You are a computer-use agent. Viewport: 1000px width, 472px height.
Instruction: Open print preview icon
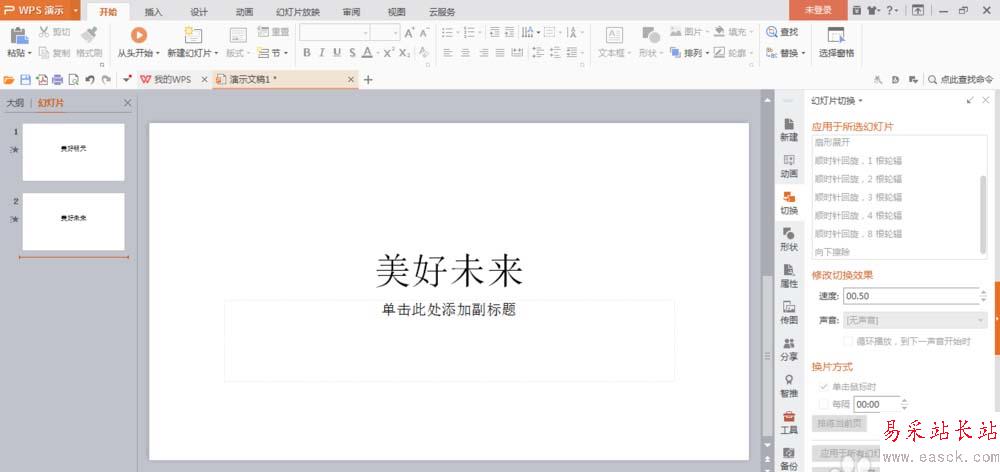click(73, 80)
